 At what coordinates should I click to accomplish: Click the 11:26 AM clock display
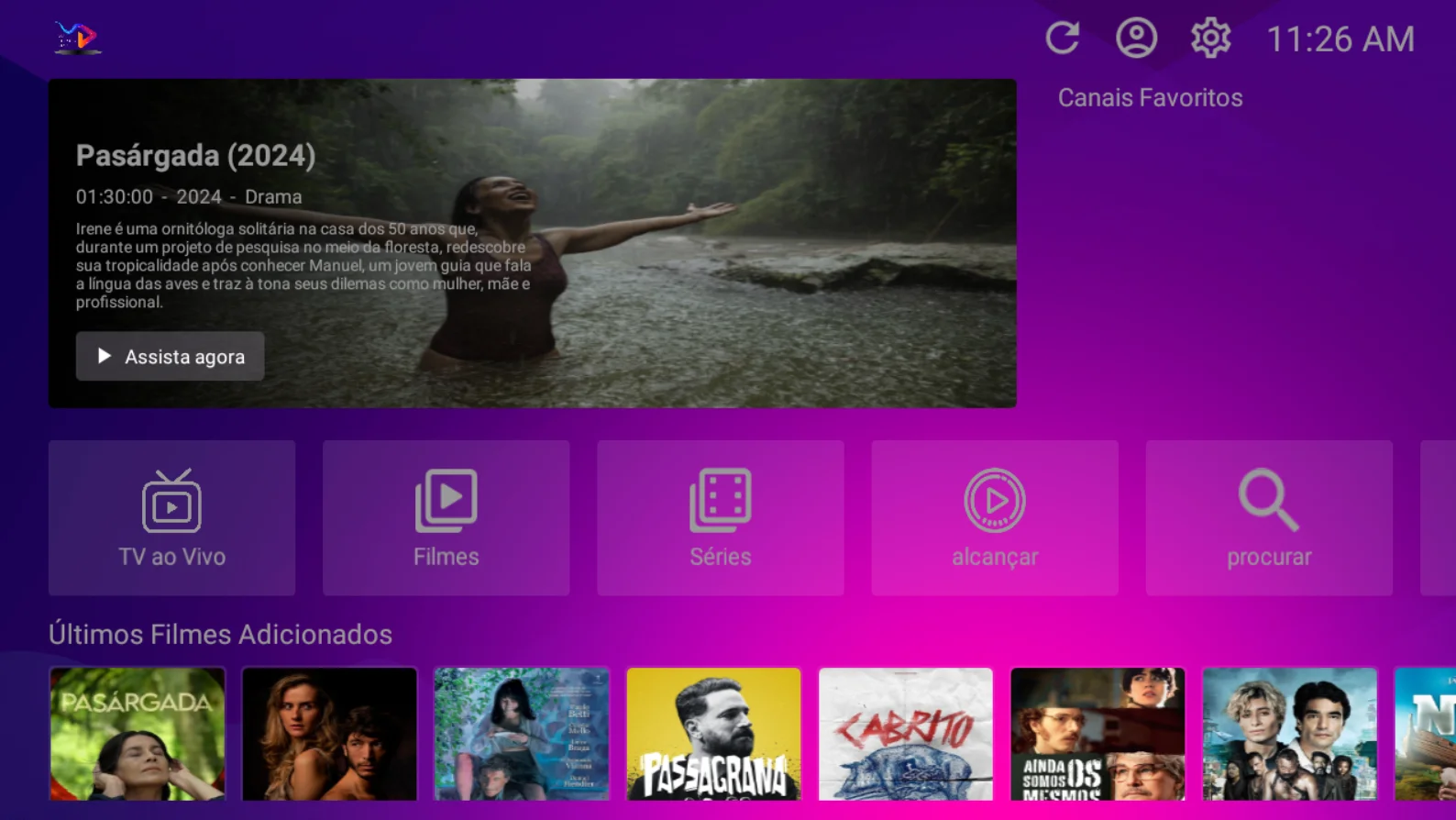[x=1340, y=39]
